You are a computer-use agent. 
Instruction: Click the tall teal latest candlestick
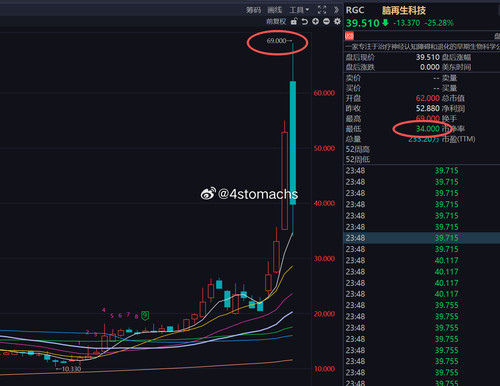point(293,143)
